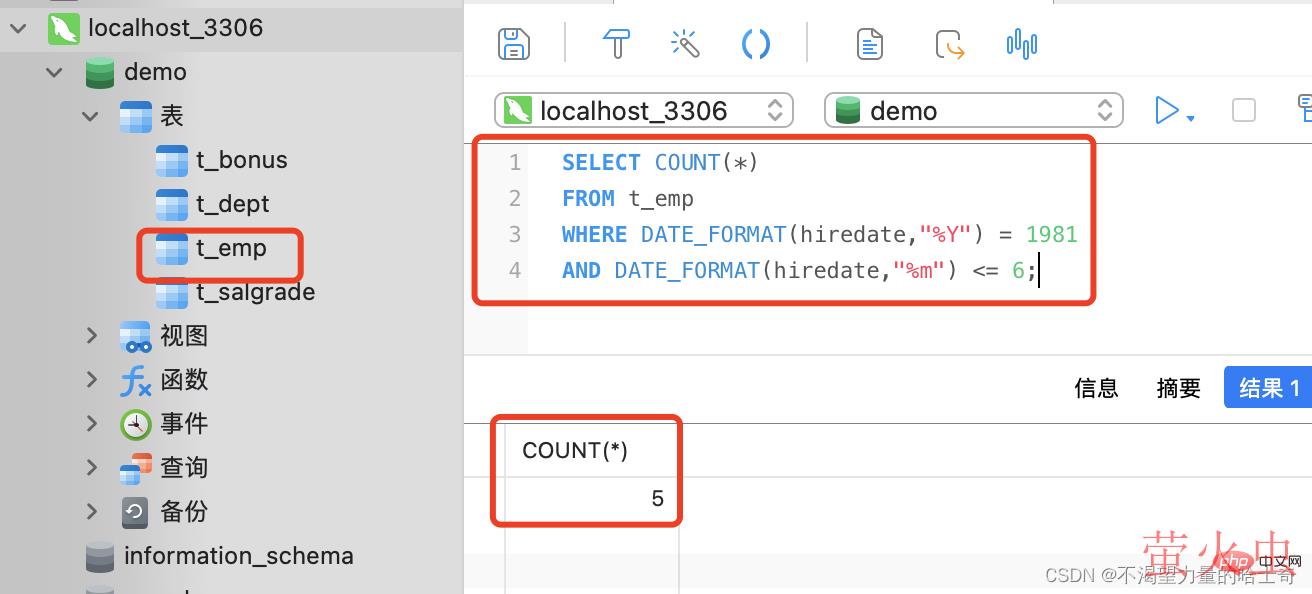Image resolution: width=1312 pixels, height=594 pixels.
Task: Switch to the 摘要 tab
Action: 1178,388
